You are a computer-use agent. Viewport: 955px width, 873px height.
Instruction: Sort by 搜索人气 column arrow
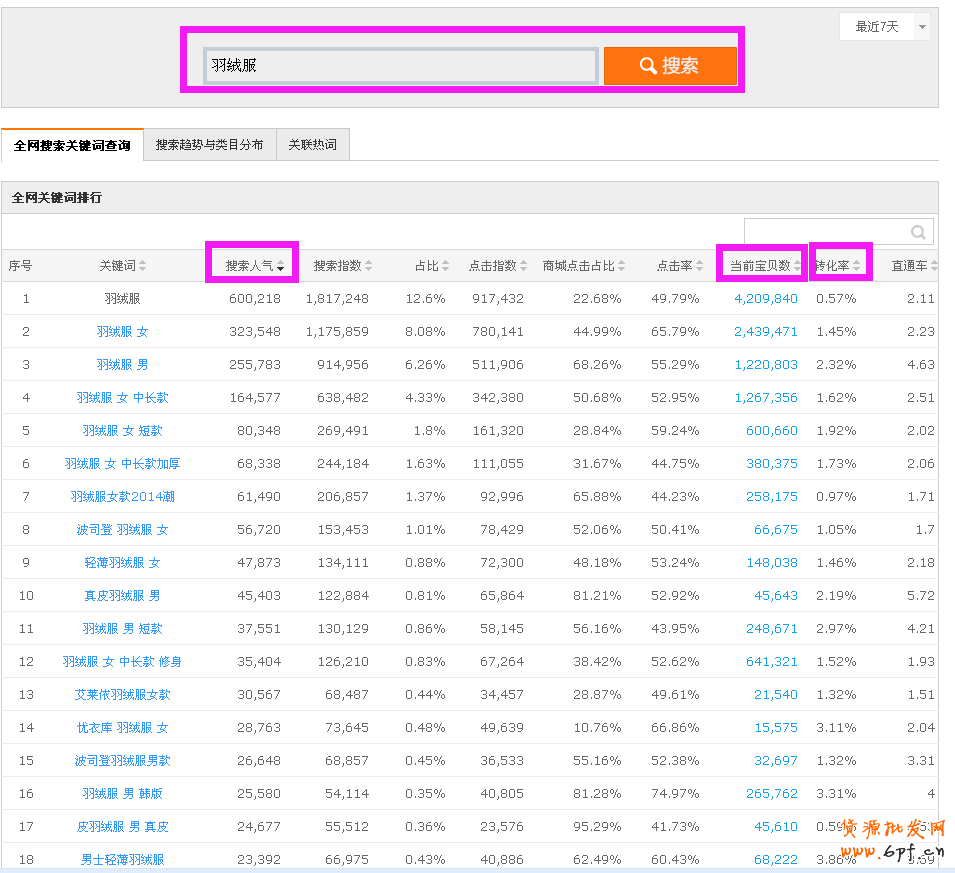281,266
